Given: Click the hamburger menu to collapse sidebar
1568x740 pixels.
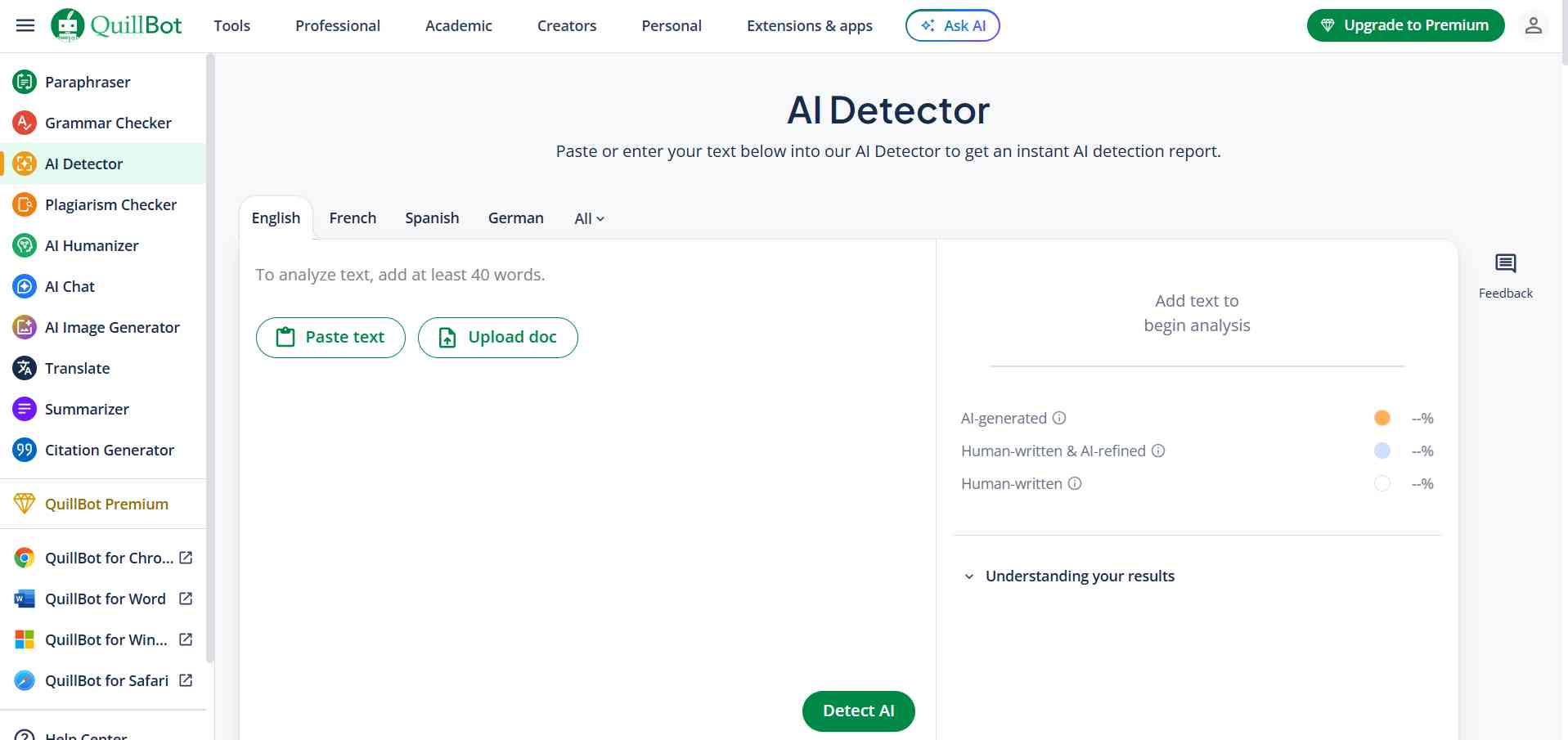Looking at the screenshot, I should [x=25, y=25].
